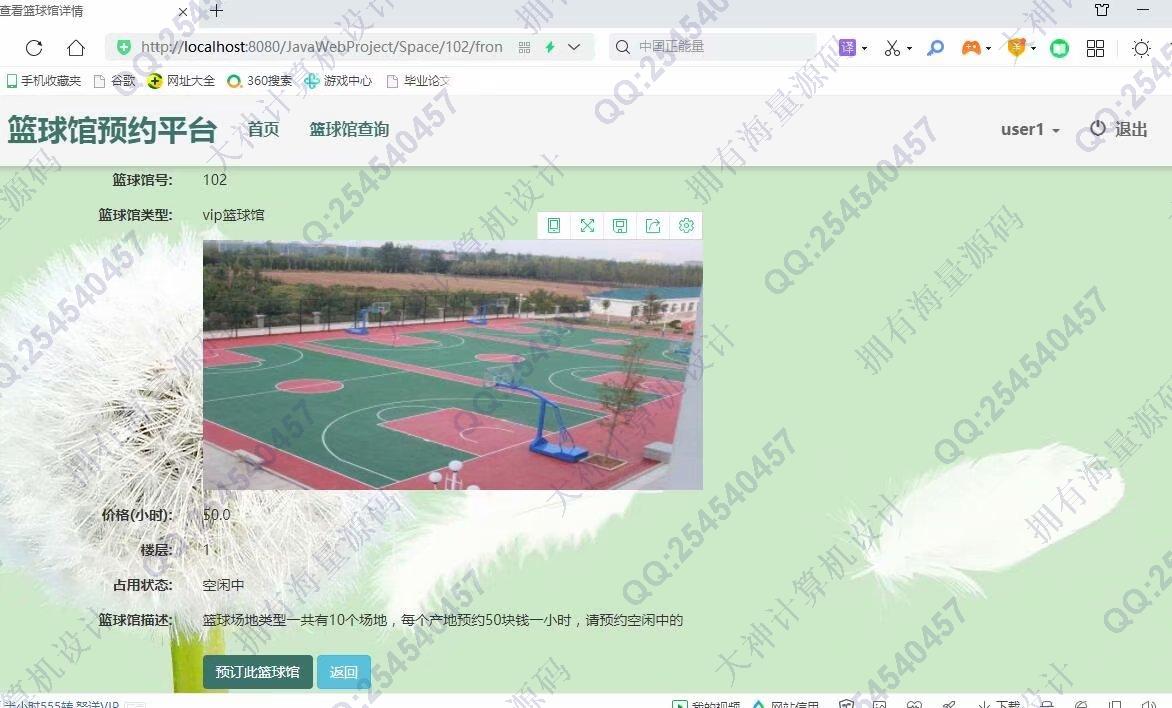Open the 毕业论文 bookmark folder

(419, 81)
